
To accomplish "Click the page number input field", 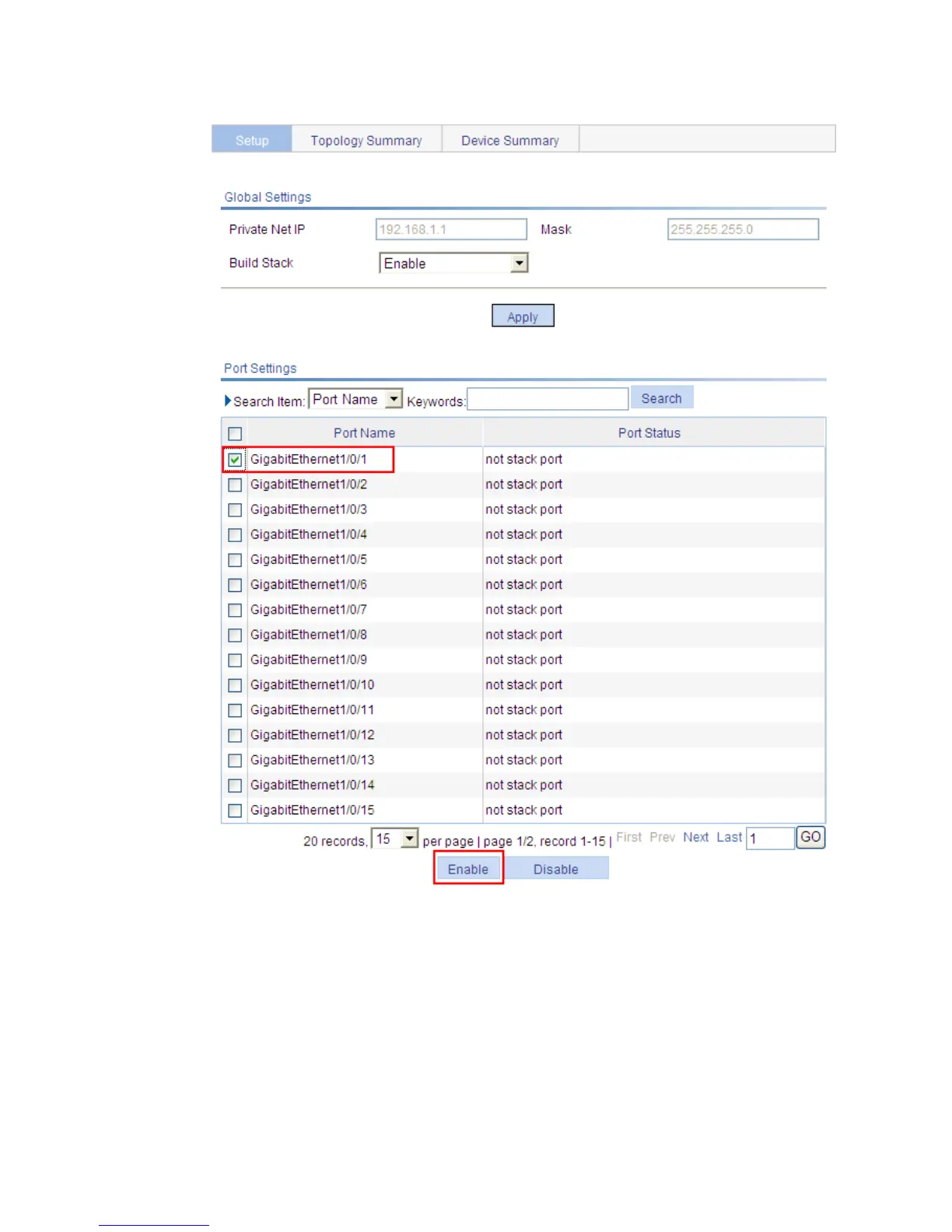I will pos(770,838).
